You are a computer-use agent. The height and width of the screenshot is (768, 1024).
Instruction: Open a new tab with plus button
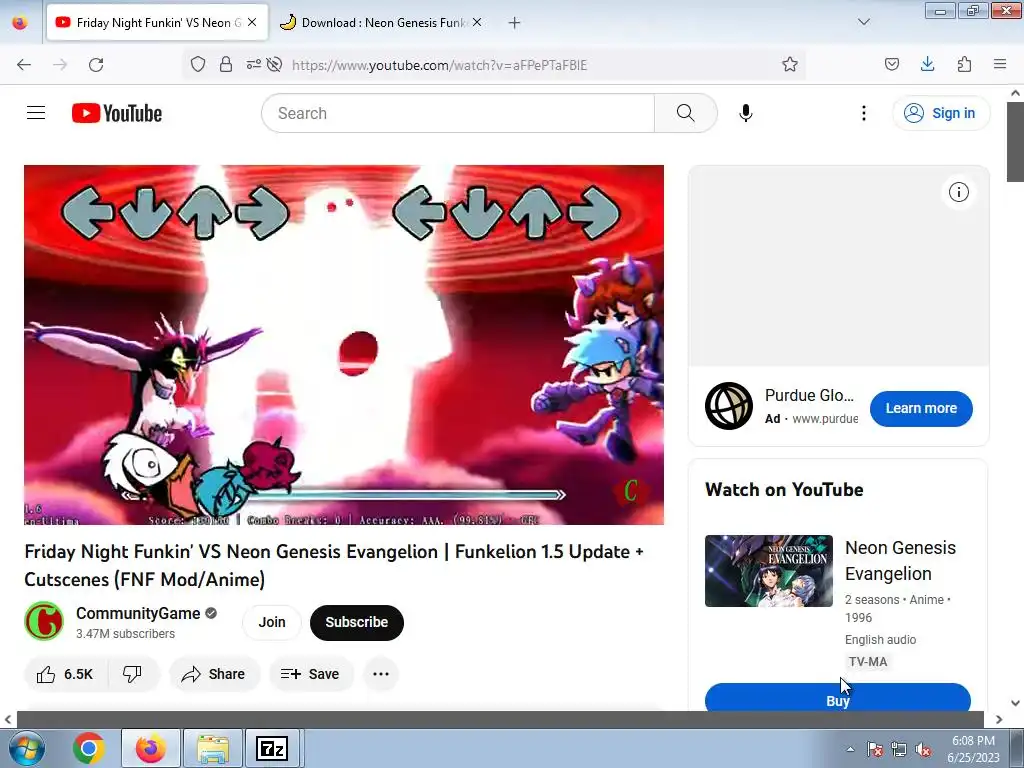click(x=515, y=23)
